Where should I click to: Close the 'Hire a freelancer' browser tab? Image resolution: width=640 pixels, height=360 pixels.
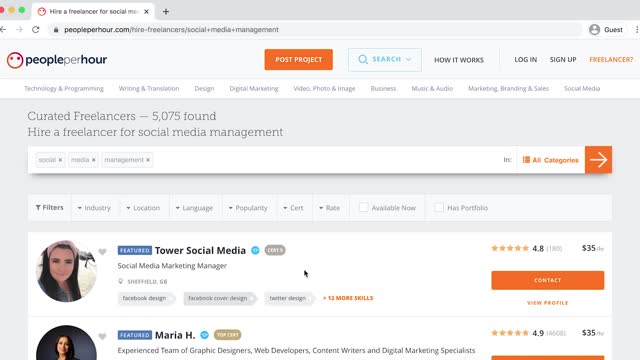[x=147, y=11]
